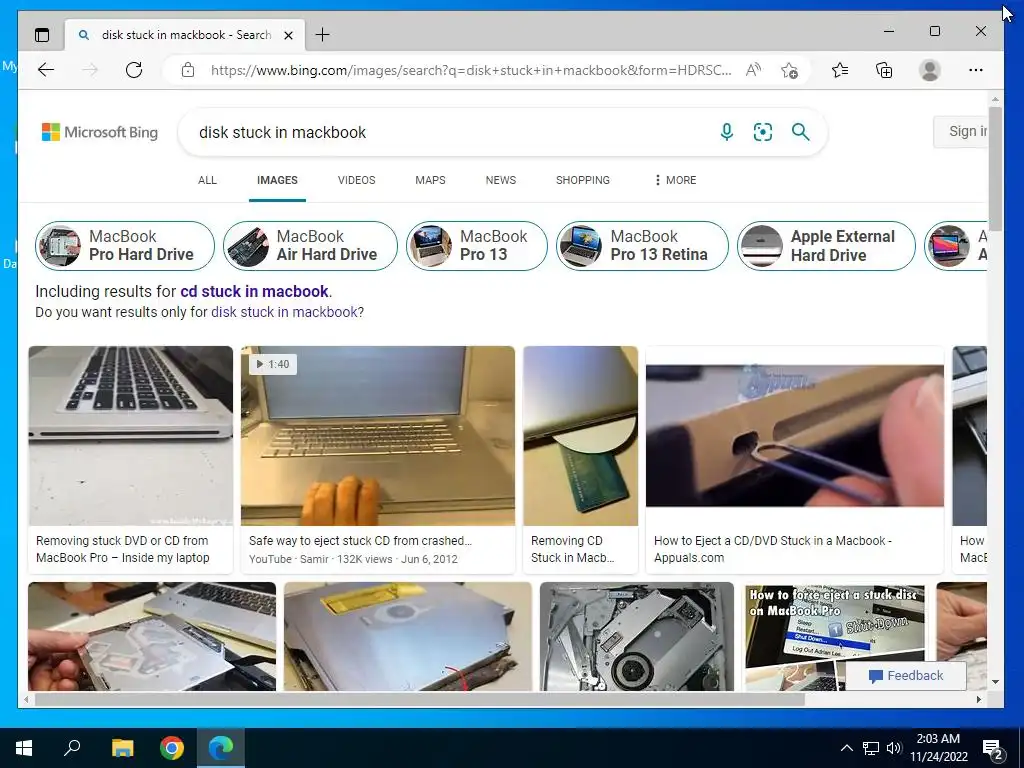Screen dimensions: 1024x768
Task: Click the 1:40 video duration badge
Action: [272, 364]
